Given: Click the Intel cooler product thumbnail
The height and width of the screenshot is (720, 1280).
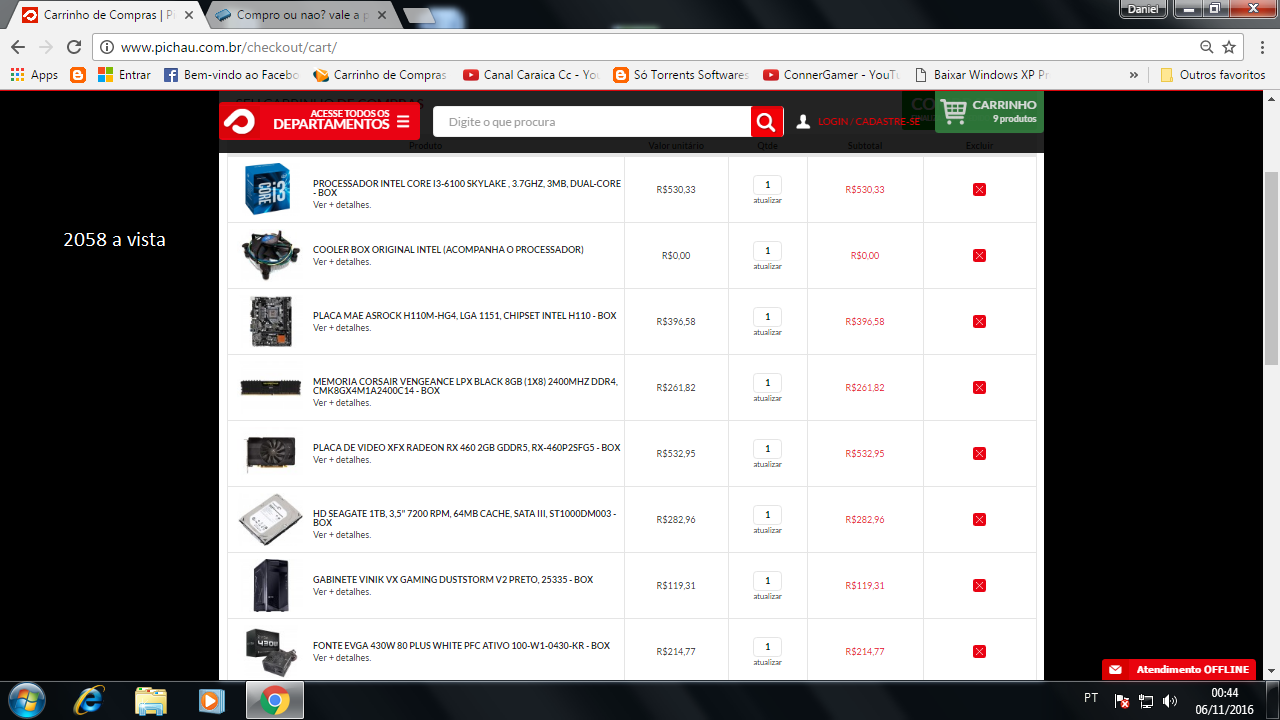Looking at the screenshot, I should [270, 255].
